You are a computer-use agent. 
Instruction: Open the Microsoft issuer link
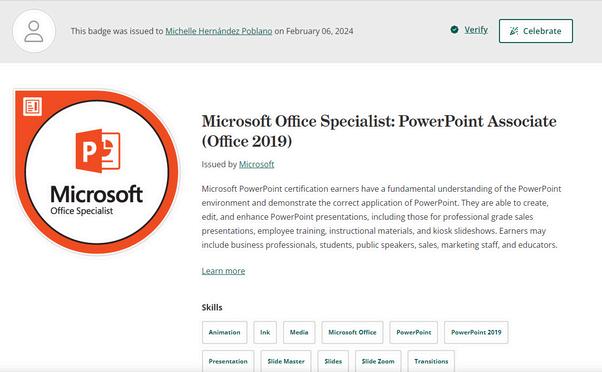pos(256,164)
